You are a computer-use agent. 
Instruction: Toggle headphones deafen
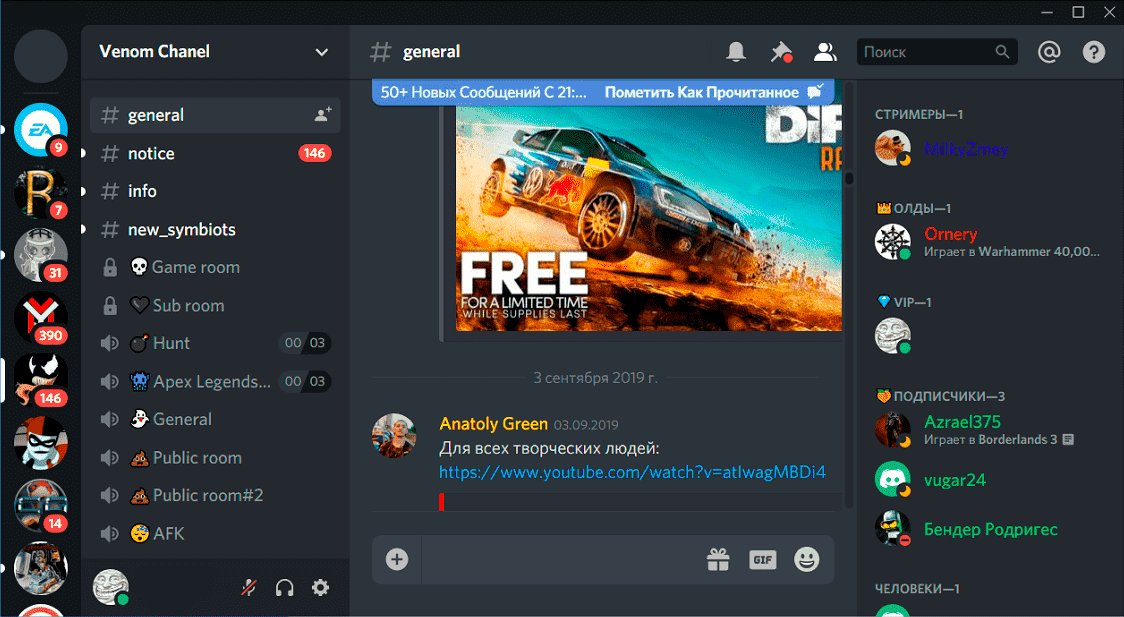[284, 588]
